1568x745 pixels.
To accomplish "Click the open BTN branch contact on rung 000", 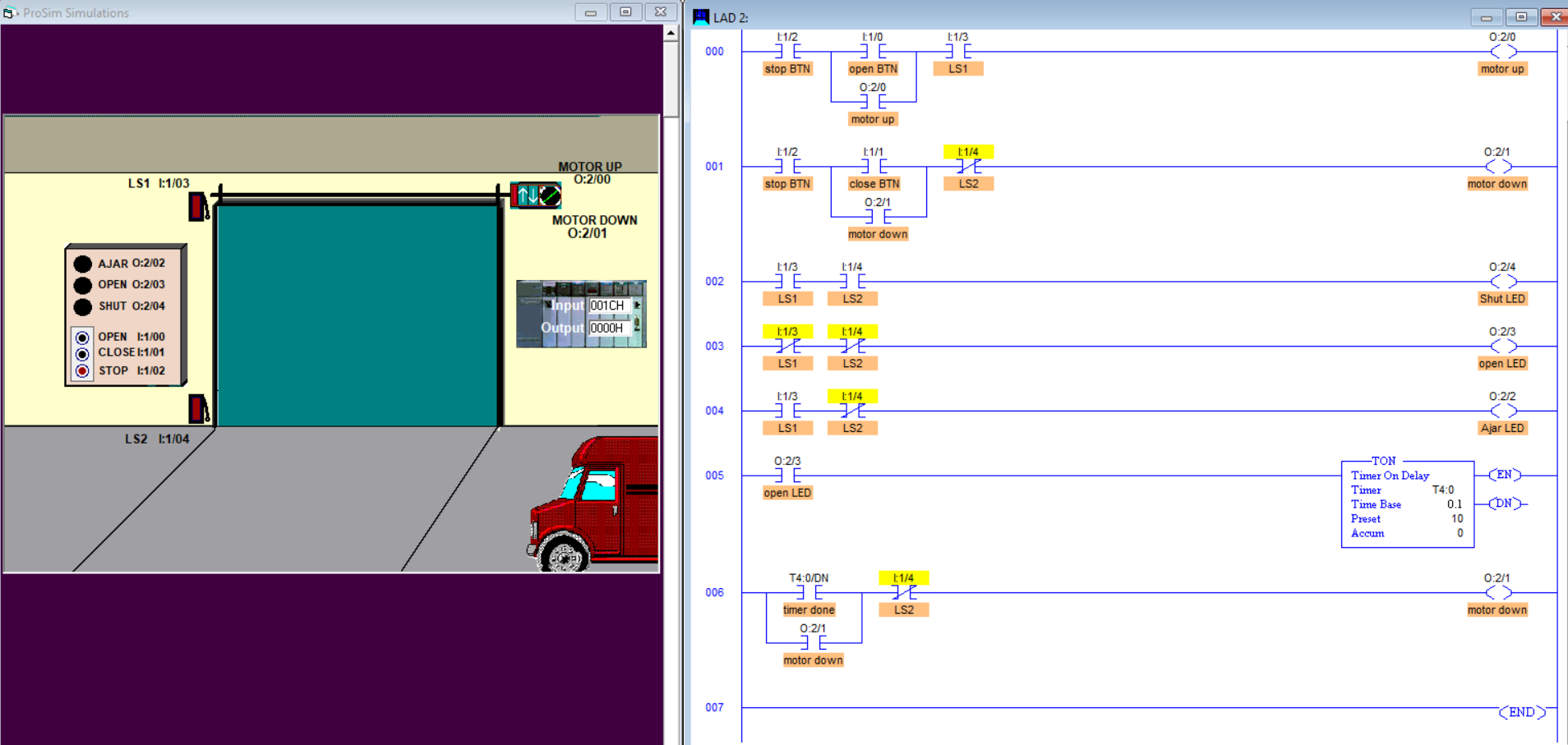I will (x=872, y=50).
